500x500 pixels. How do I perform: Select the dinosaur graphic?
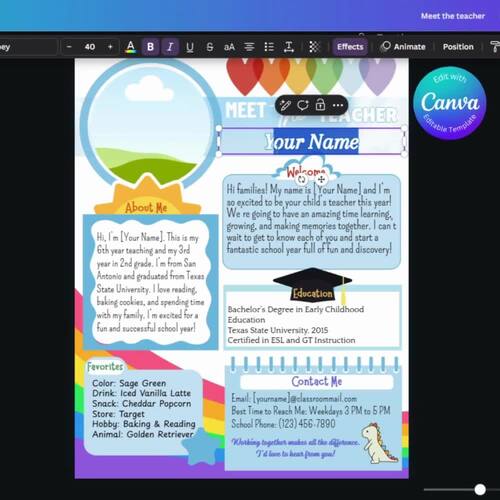point(379,443)
